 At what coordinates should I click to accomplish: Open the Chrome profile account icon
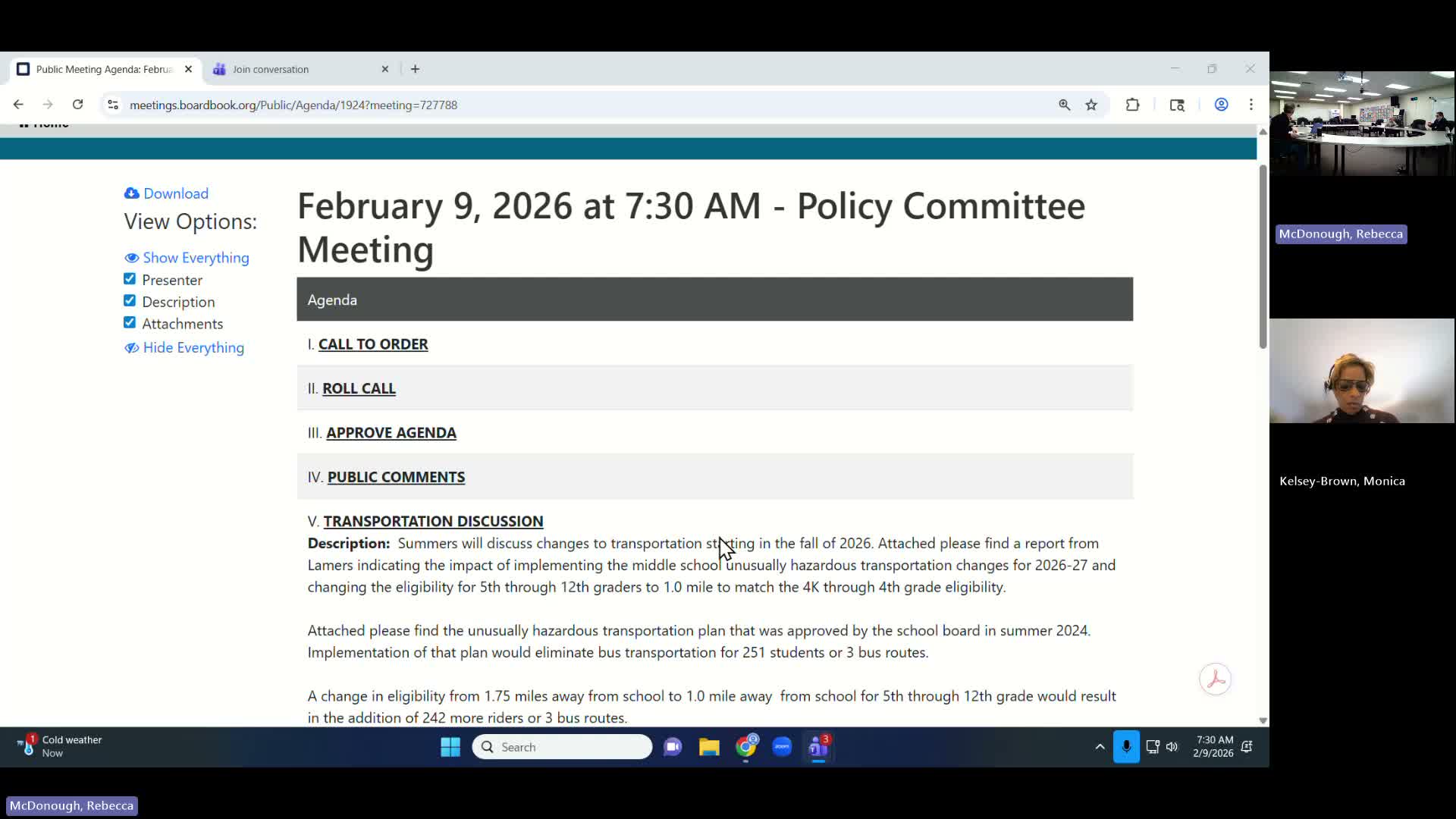tap(1221, 105)
